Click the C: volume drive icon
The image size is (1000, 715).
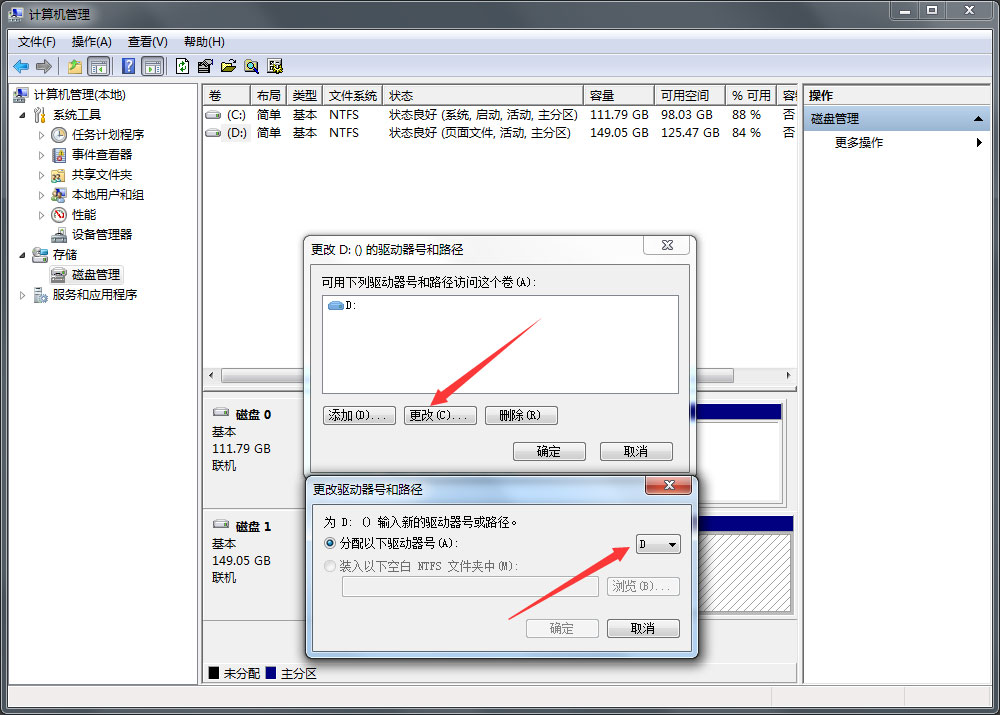pos(214,115)
